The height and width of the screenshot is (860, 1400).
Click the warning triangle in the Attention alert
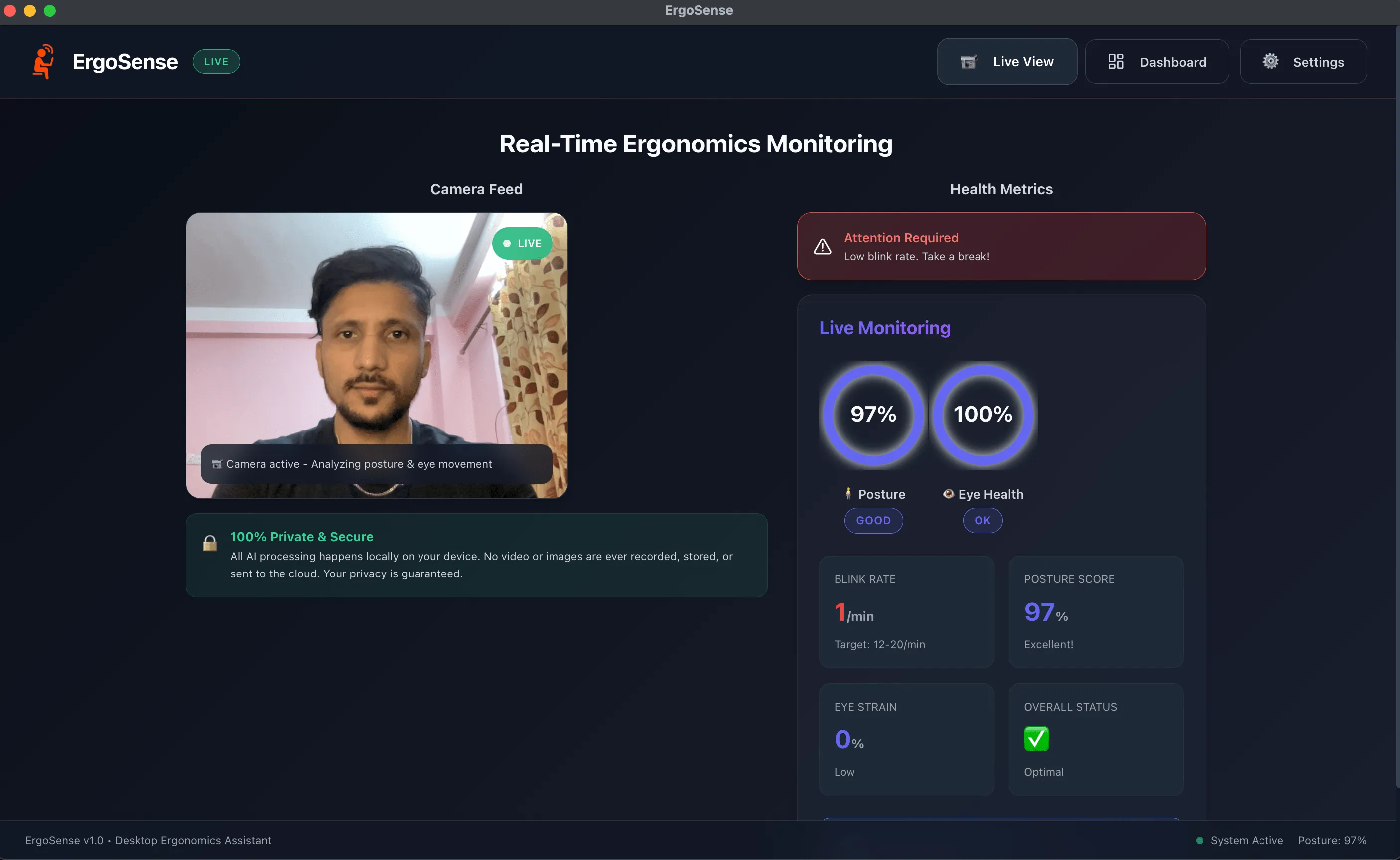point(822,246)
